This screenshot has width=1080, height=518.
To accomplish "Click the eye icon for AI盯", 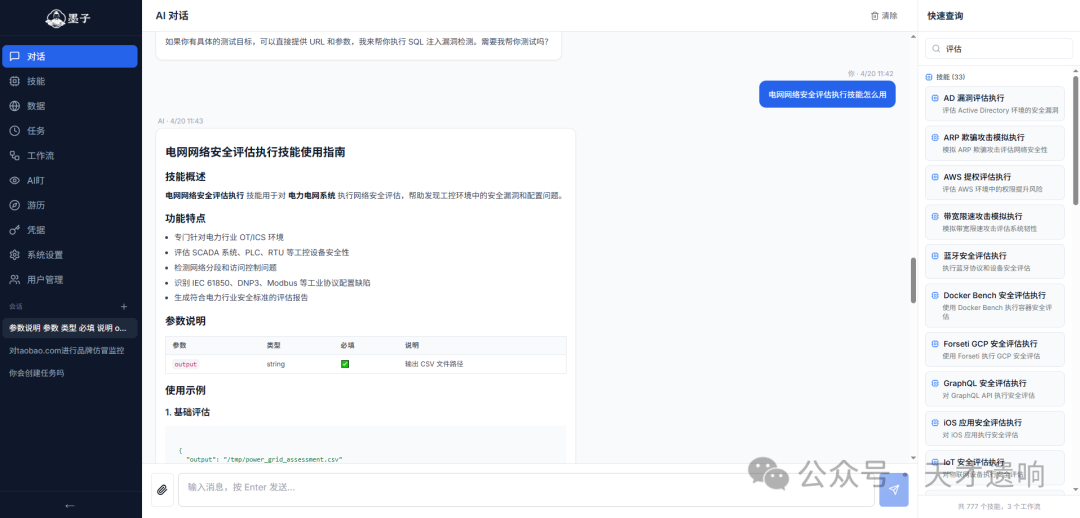I will pos(15,181).
